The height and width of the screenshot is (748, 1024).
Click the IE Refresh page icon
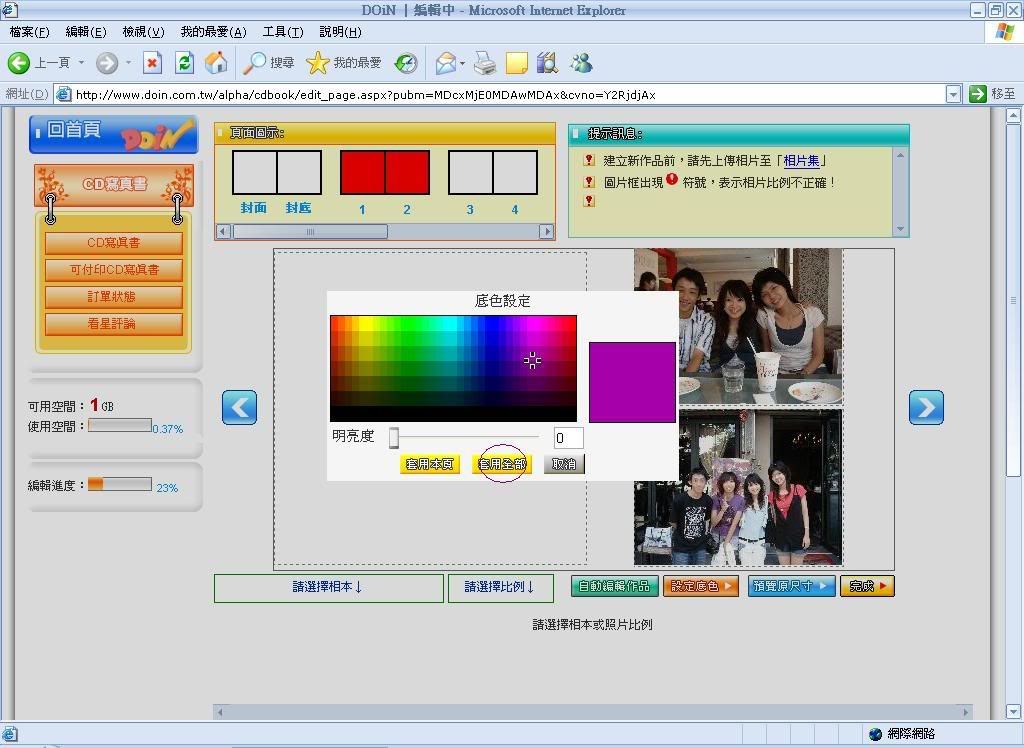(x=184, y=63)
